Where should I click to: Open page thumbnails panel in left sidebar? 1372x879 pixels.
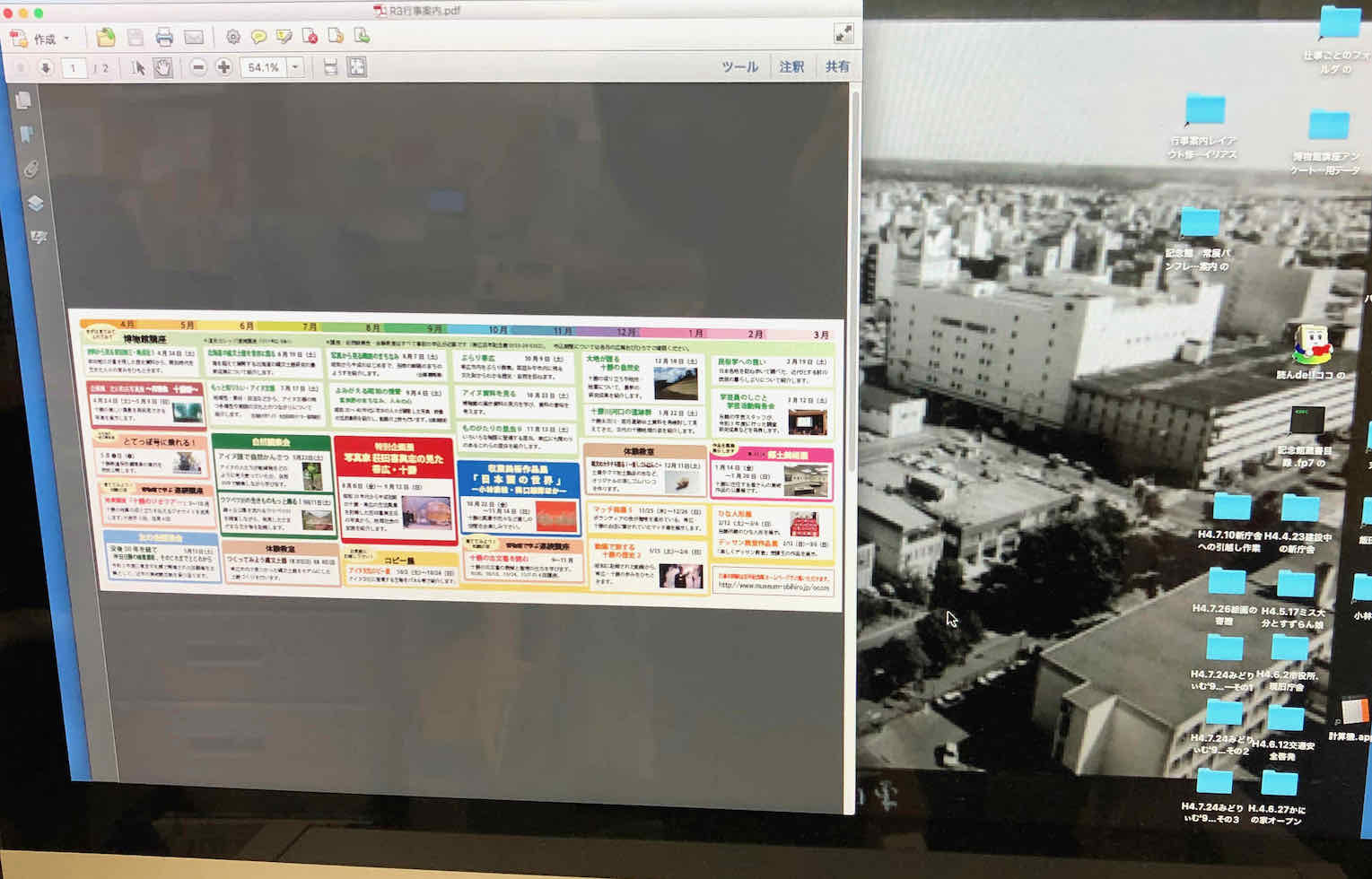pyautogui.click(x=24, y=100)
